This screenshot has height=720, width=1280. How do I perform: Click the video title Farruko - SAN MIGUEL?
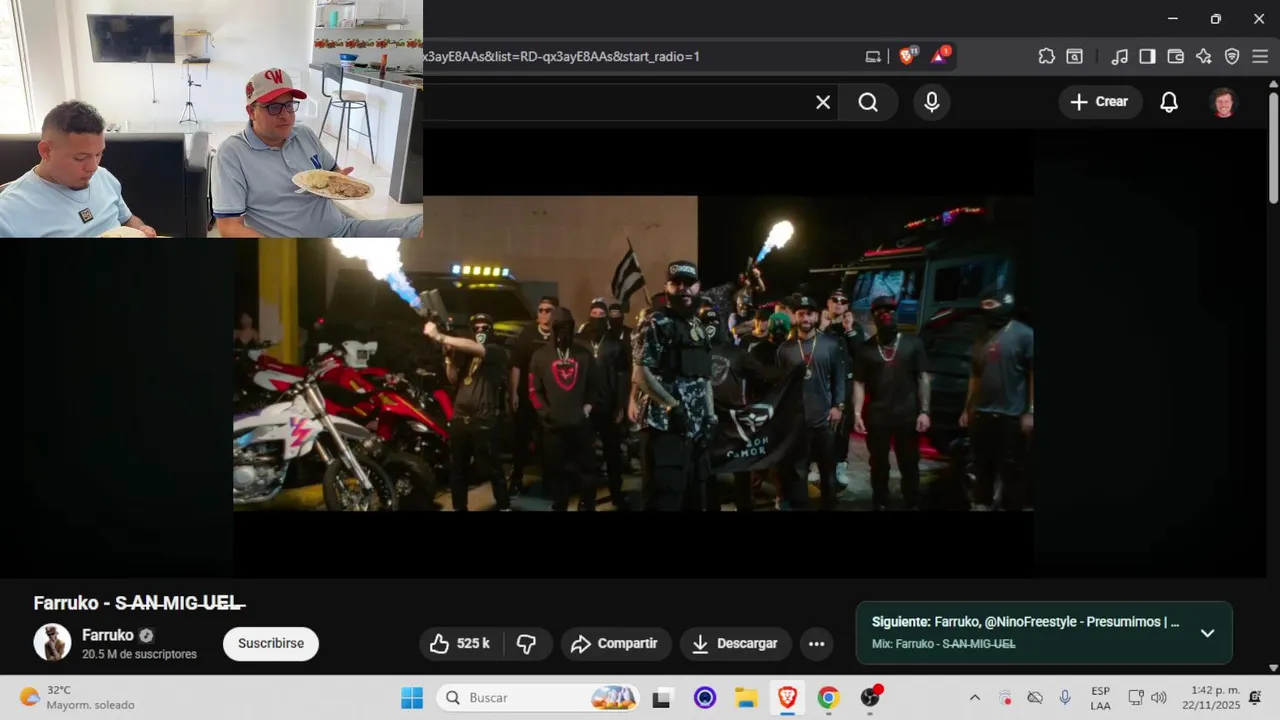pos(139,603)
